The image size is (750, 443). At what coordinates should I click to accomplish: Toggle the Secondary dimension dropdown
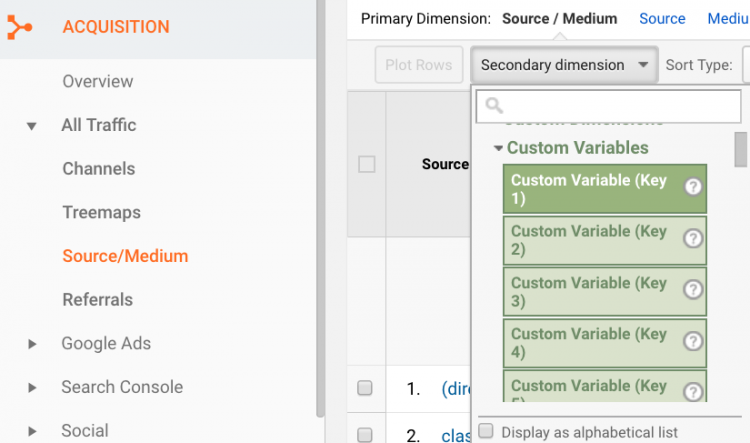pyautogui.click(x=565, y=65)
